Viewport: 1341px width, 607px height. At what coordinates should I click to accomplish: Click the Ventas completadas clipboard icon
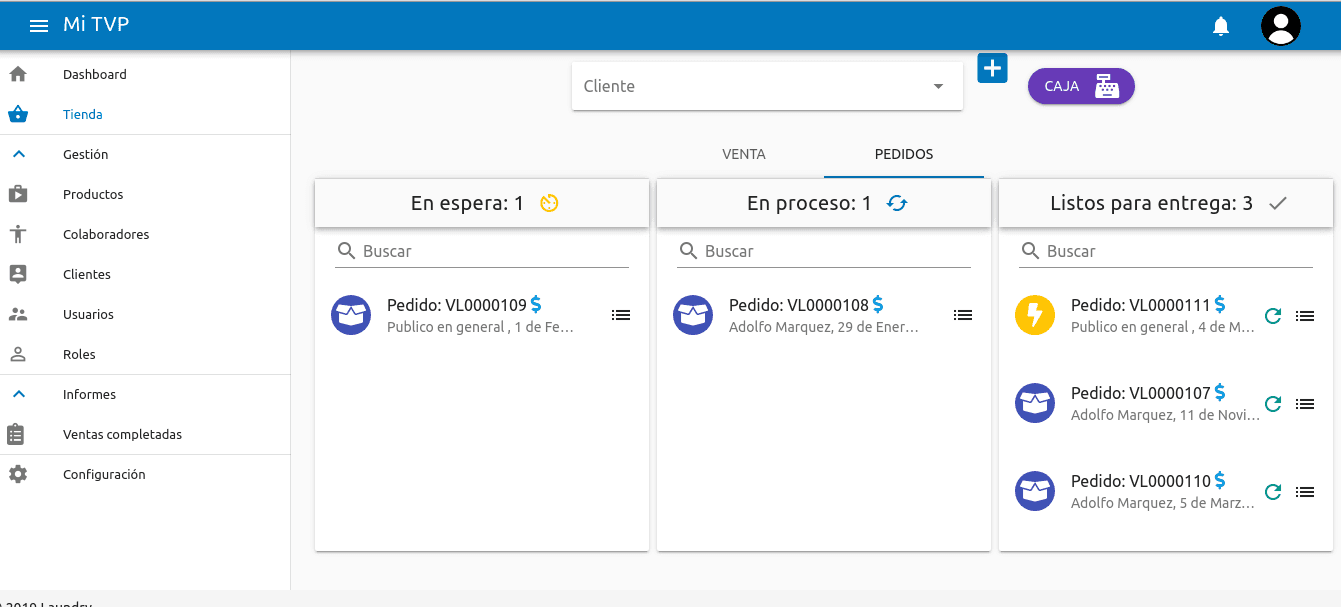16,434
